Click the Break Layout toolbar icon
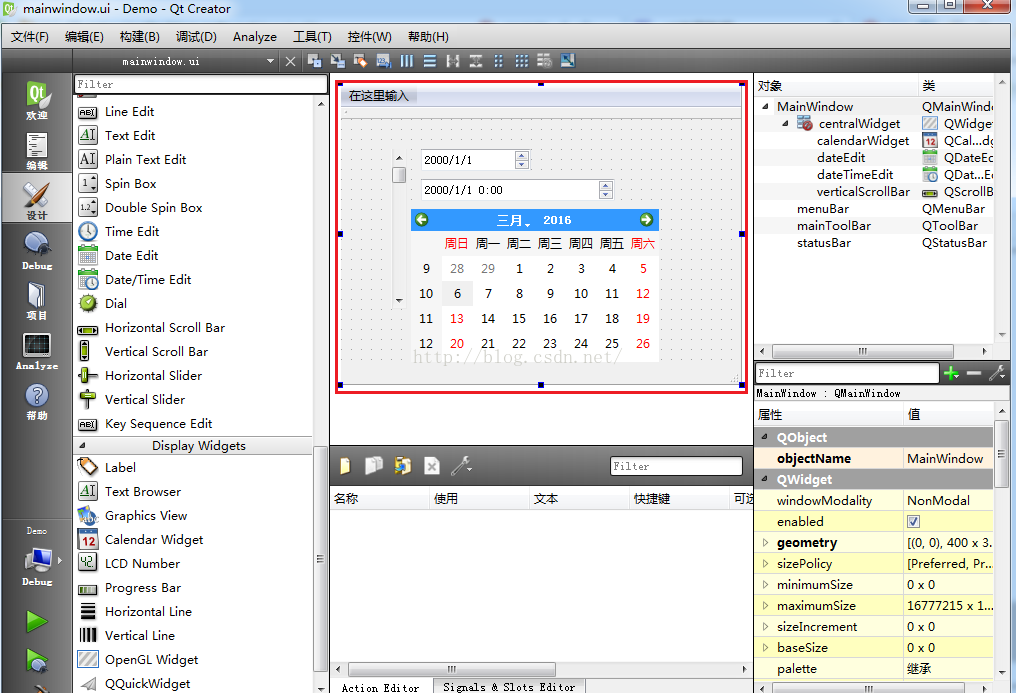Image resolution: width=1016 pixels, height=693 pixels. 544,61
